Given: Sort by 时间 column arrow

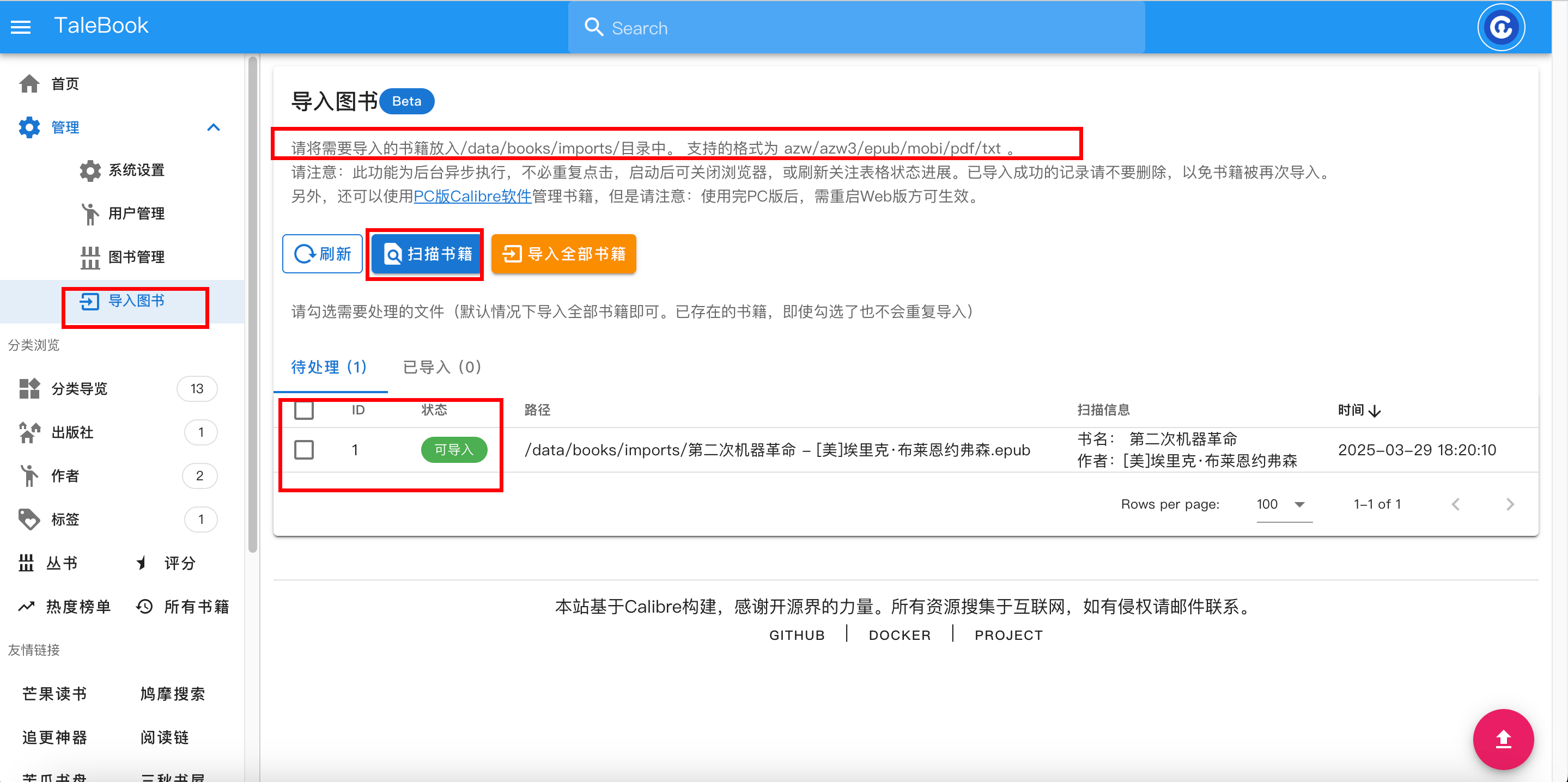Looking at the screenshot, I should pos(1375,411).
